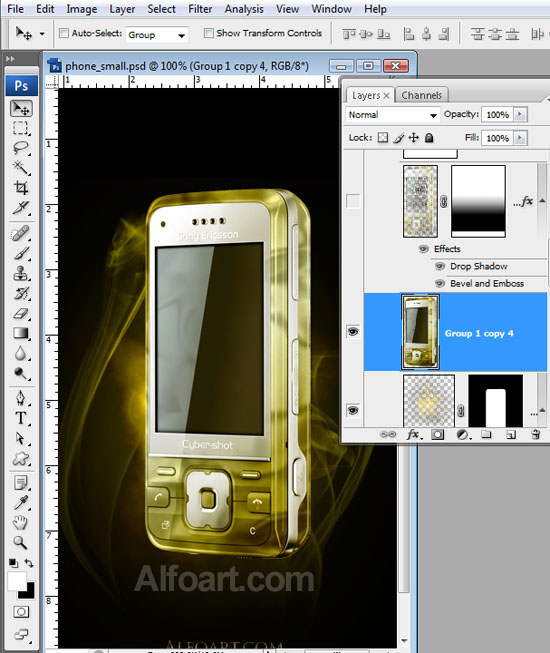Delete layer with trash icon
The height and width of the screenshot is (653, 550).
point(536,435)
